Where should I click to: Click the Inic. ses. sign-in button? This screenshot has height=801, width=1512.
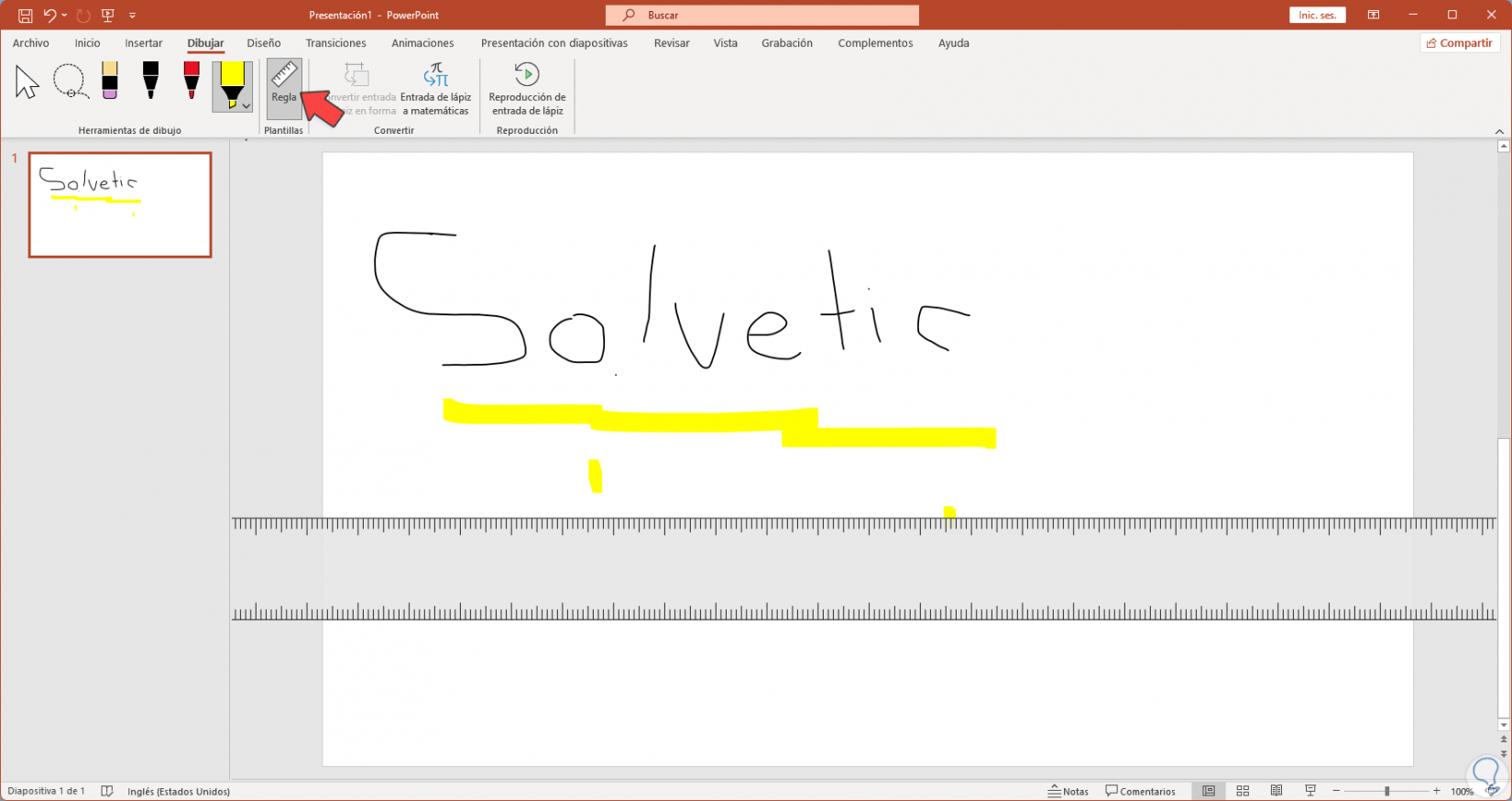pyautogui.click(x=1318, y=16)
